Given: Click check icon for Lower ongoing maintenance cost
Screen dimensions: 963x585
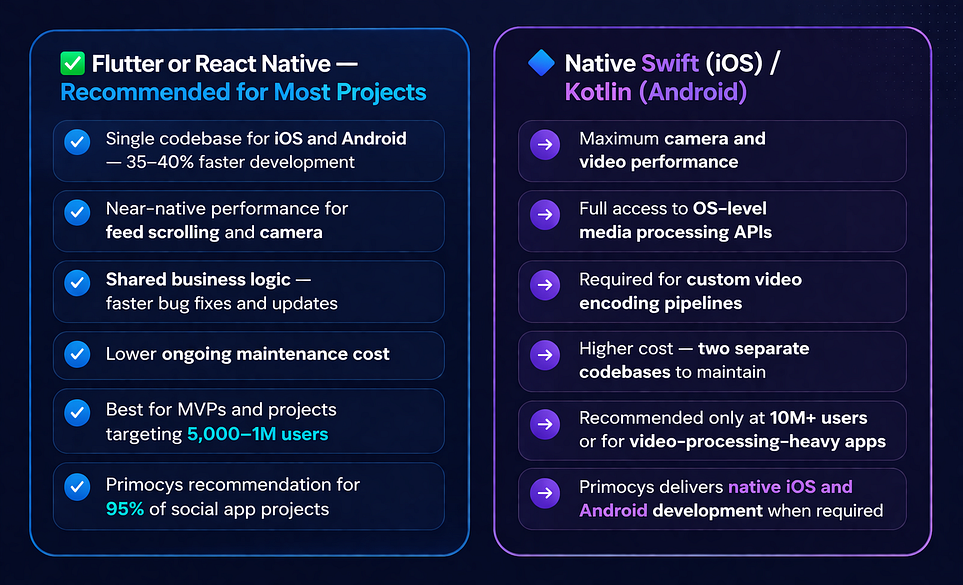Looking at the screenshot, I should (77, 354).
